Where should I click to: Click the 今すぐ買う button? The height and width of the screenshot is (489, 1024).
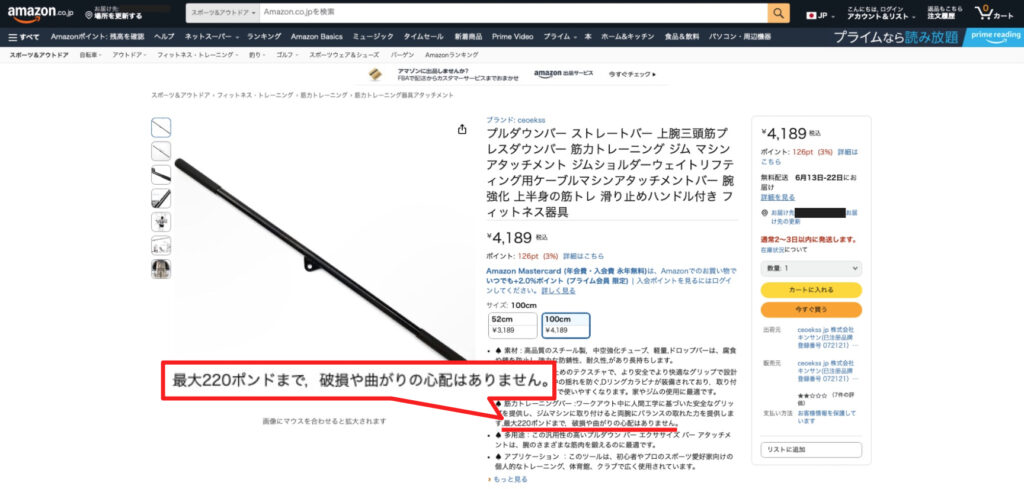point(811,309)
